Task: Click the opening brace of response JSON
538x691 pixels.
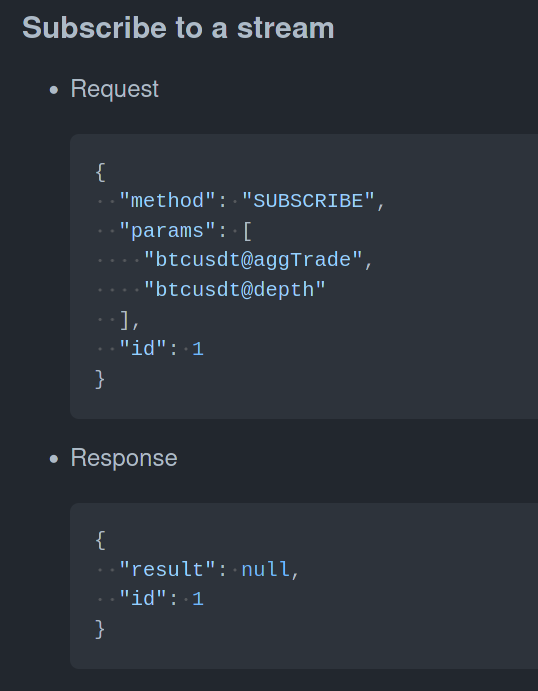Action: click(100, 540)
